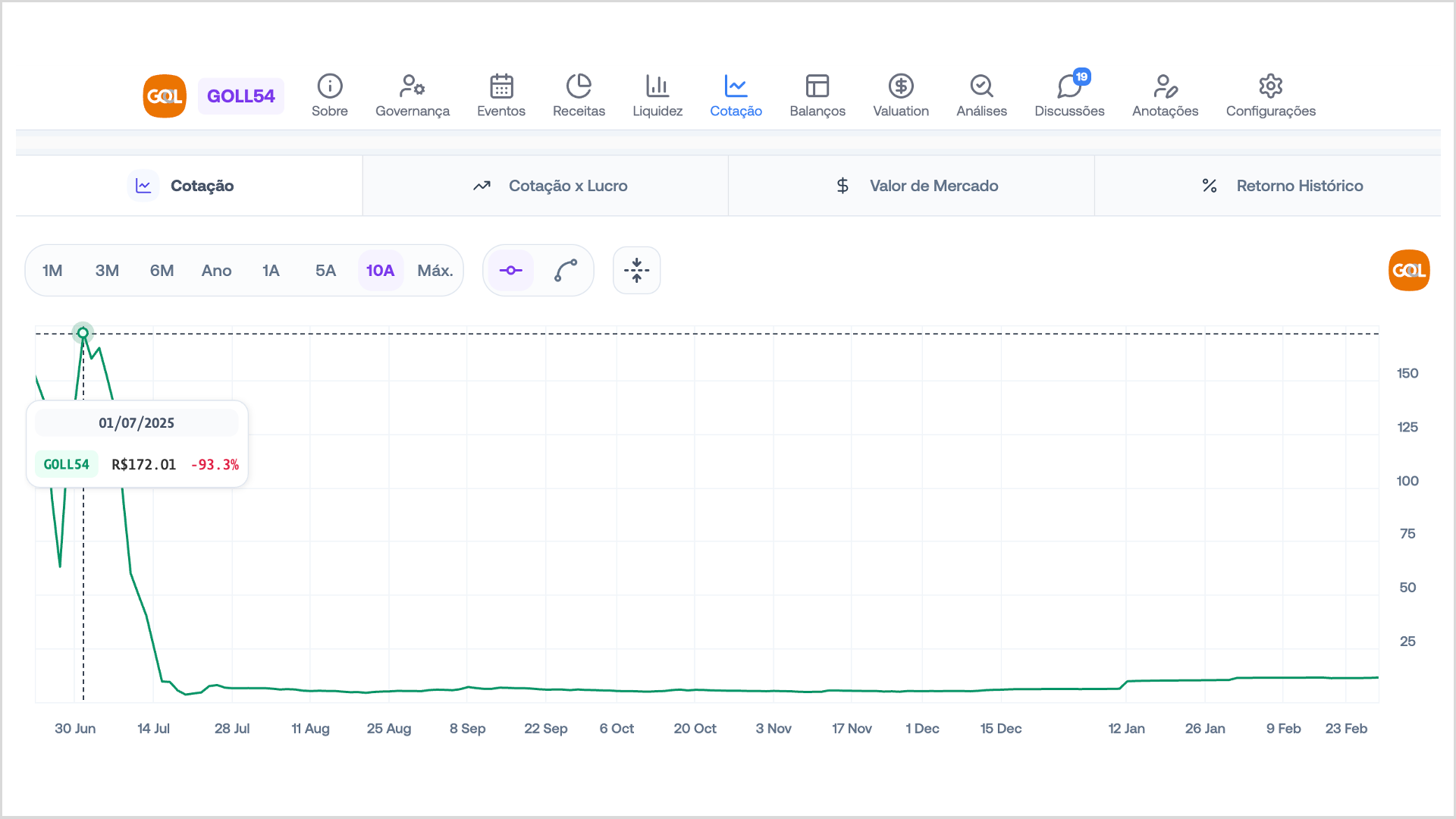The height and width of the screenshot is (819, 1456).
Task: Switch to the Cotação x Lucro tab
Action: [550, 186]
